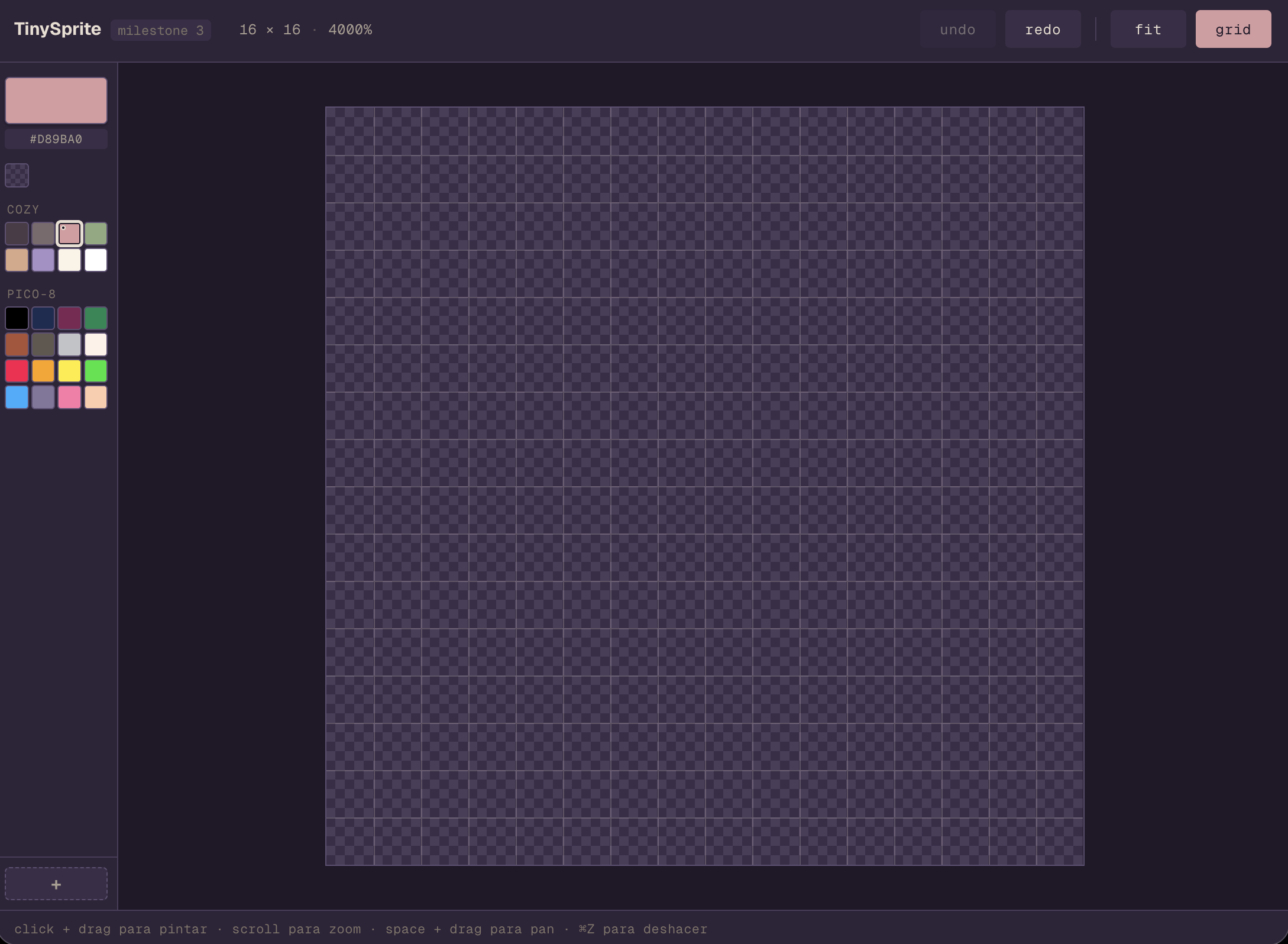Click the #D89BA0 hex color field
This screenshot has width=1288, height=944.
pos(56,139)
